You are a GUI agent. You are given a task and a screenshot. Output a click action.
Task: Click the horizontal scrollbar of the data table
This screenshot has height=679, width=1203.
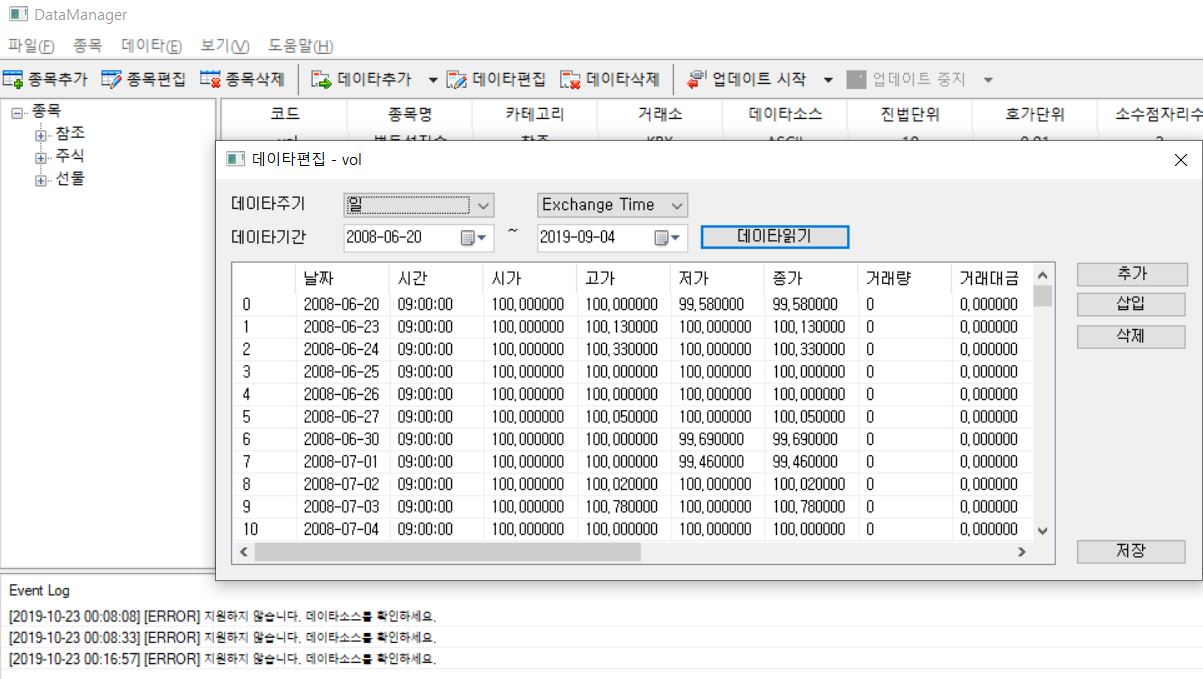(x=447, y=551)
